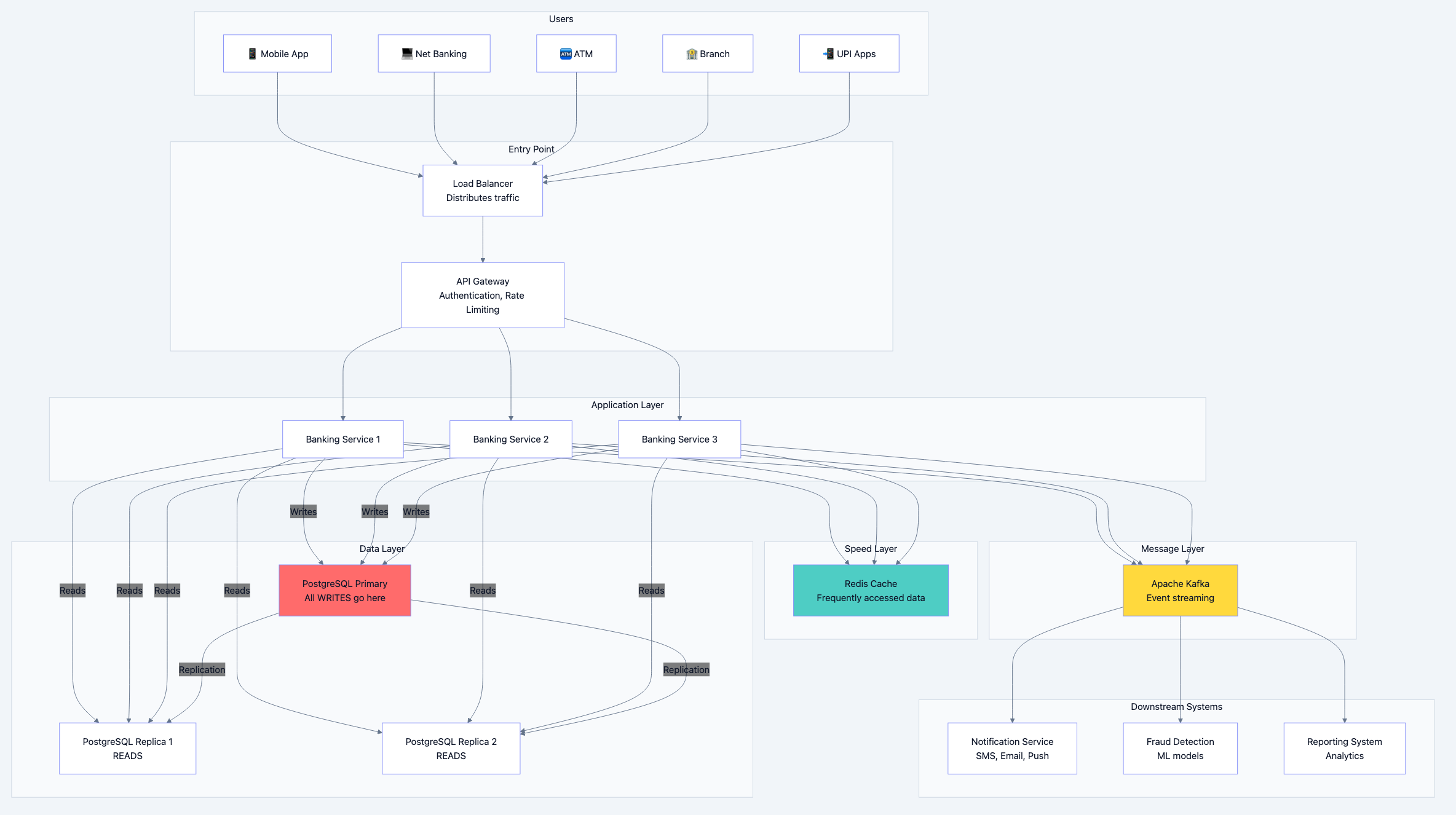This screenshot has height=815, width=1456.
Task: Click the Branch bank building icon
Action: (692, 53)
